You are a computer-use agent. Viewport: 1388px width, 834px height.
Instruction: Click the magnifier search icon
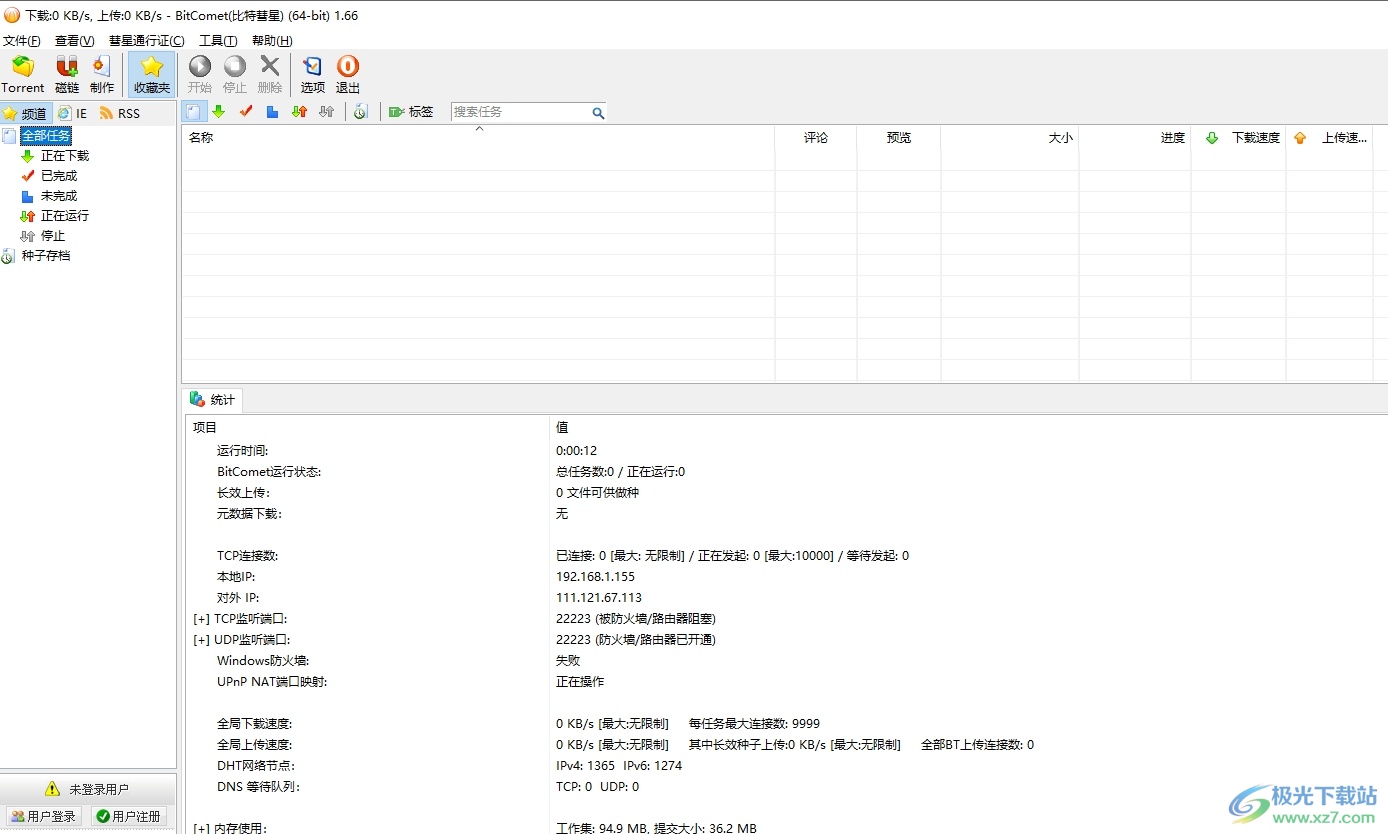(x=598, y=113)
